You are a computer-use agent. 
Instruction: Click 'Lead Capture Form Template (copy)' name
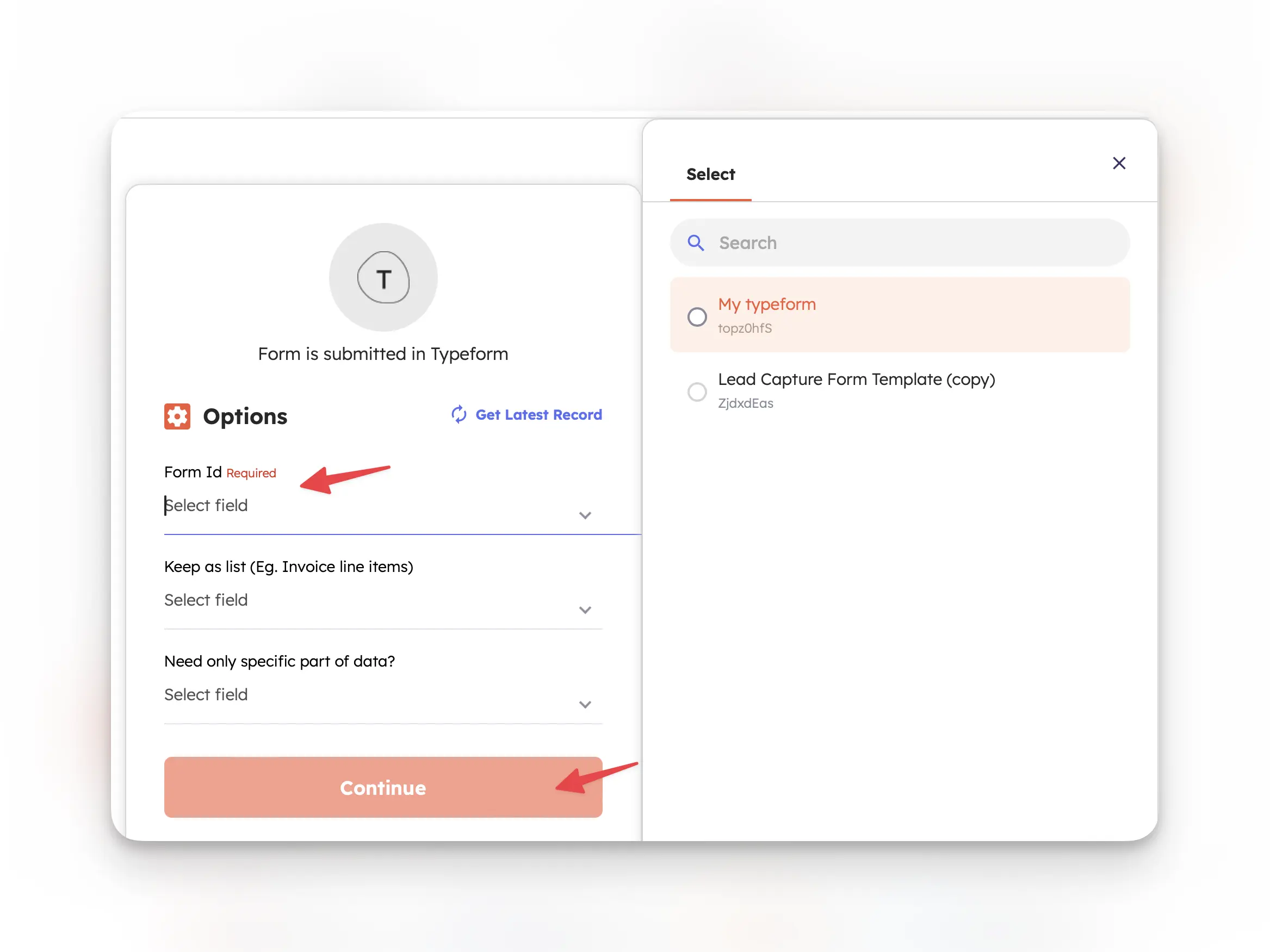pos(856,379)
